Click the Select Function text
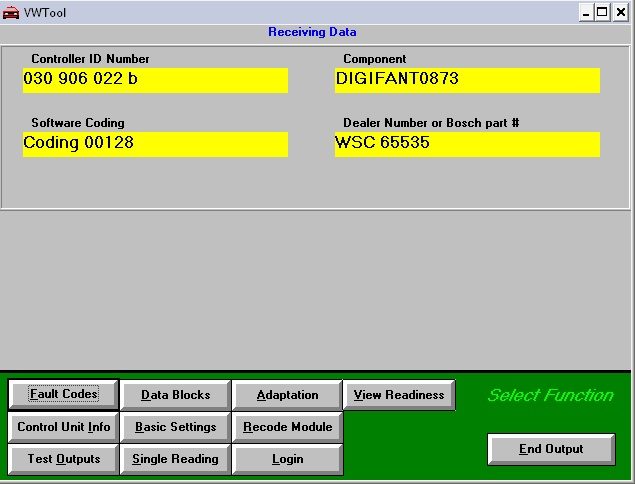635x484 pixels. tap(551, 395)
